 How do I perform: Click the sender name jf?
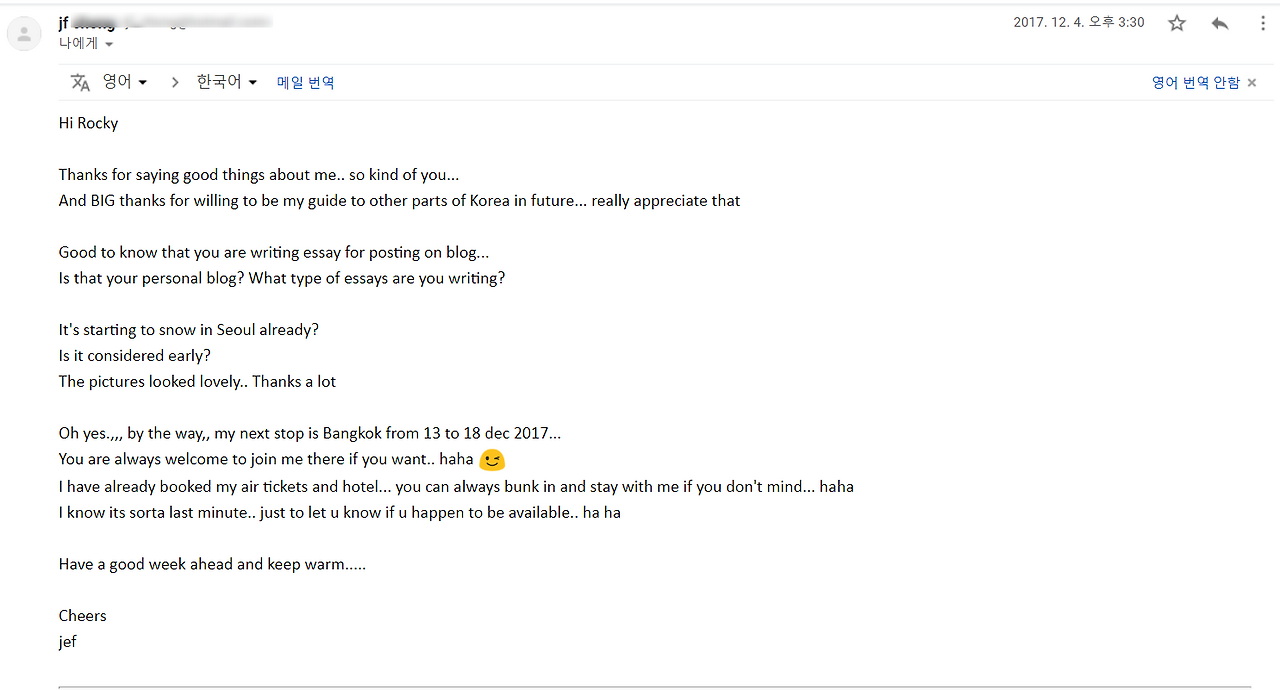pyautogui.click(x=66, y=21)
